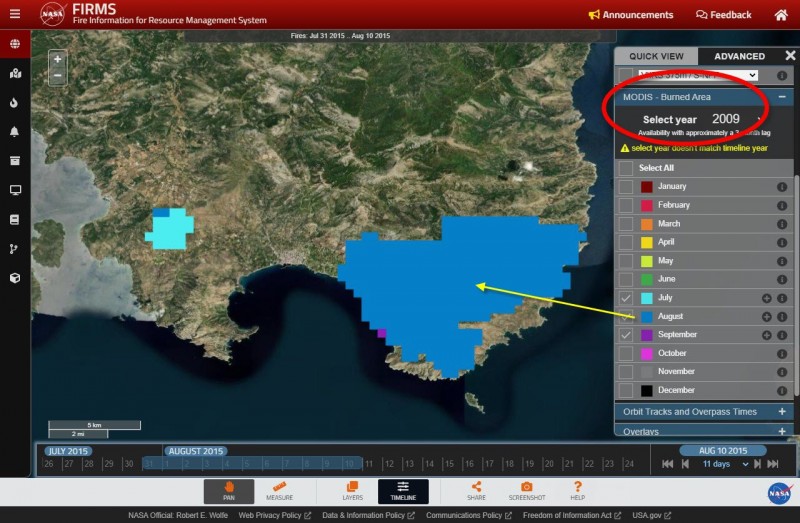The width and height of the screenshot is (800, 523).
Task: Click the NASA badge in bottom right
Action: [779, 493]
